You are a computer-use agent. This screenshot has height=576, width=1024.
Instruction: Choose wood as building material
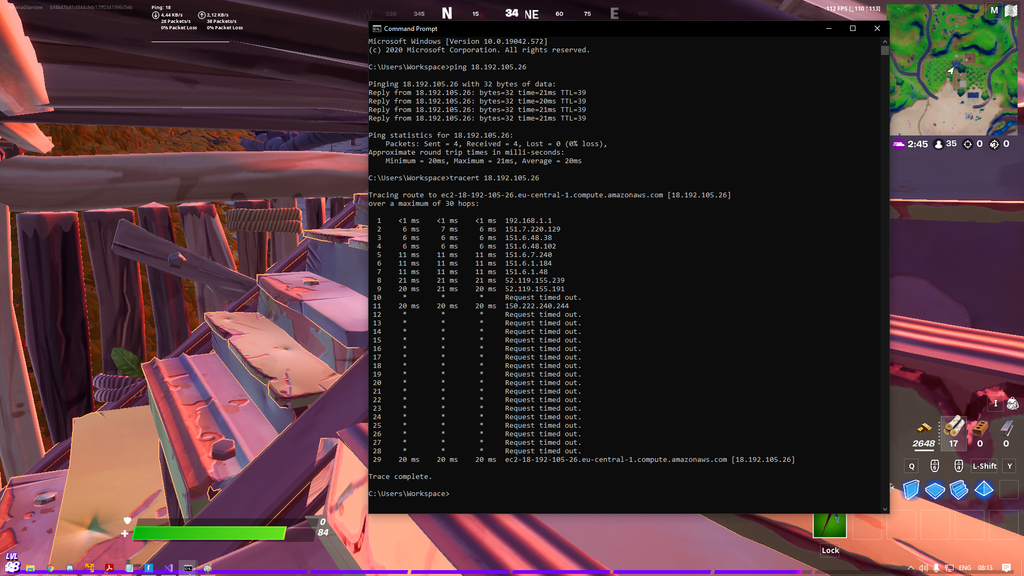(x=953, y=428)
